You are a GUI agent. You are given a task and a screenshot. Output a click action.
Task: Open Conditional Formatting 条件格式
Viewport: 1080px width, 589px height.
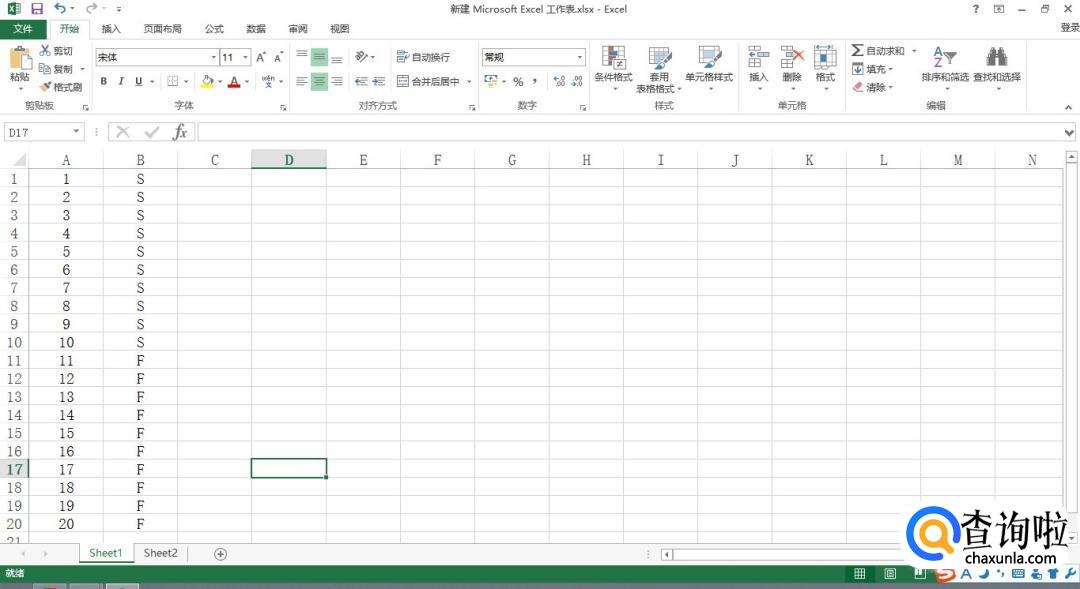(x=613, y=67)
